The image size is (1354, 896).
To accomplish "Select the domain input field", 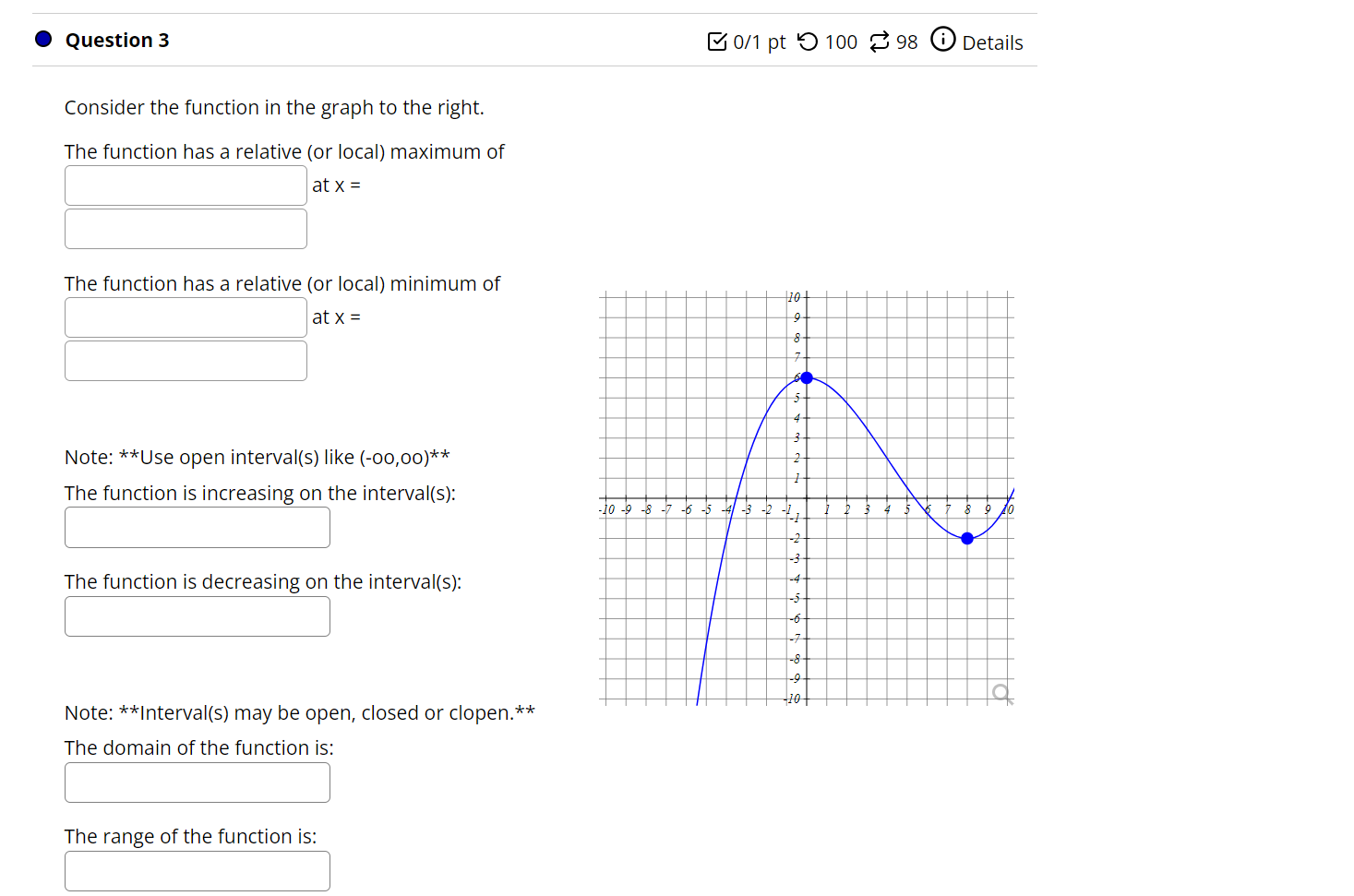I will coord(197,782).
